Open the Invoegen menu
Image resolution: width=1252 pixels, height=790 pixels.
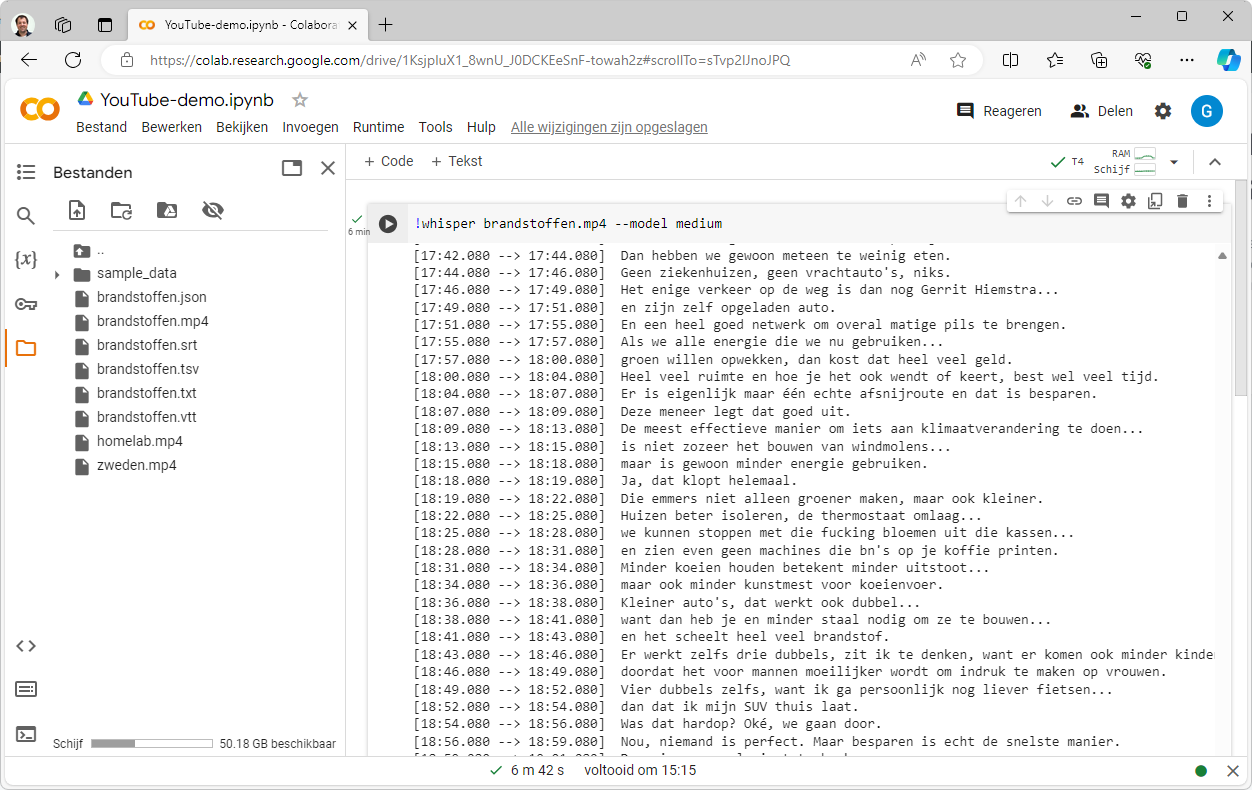click(310, 127)
